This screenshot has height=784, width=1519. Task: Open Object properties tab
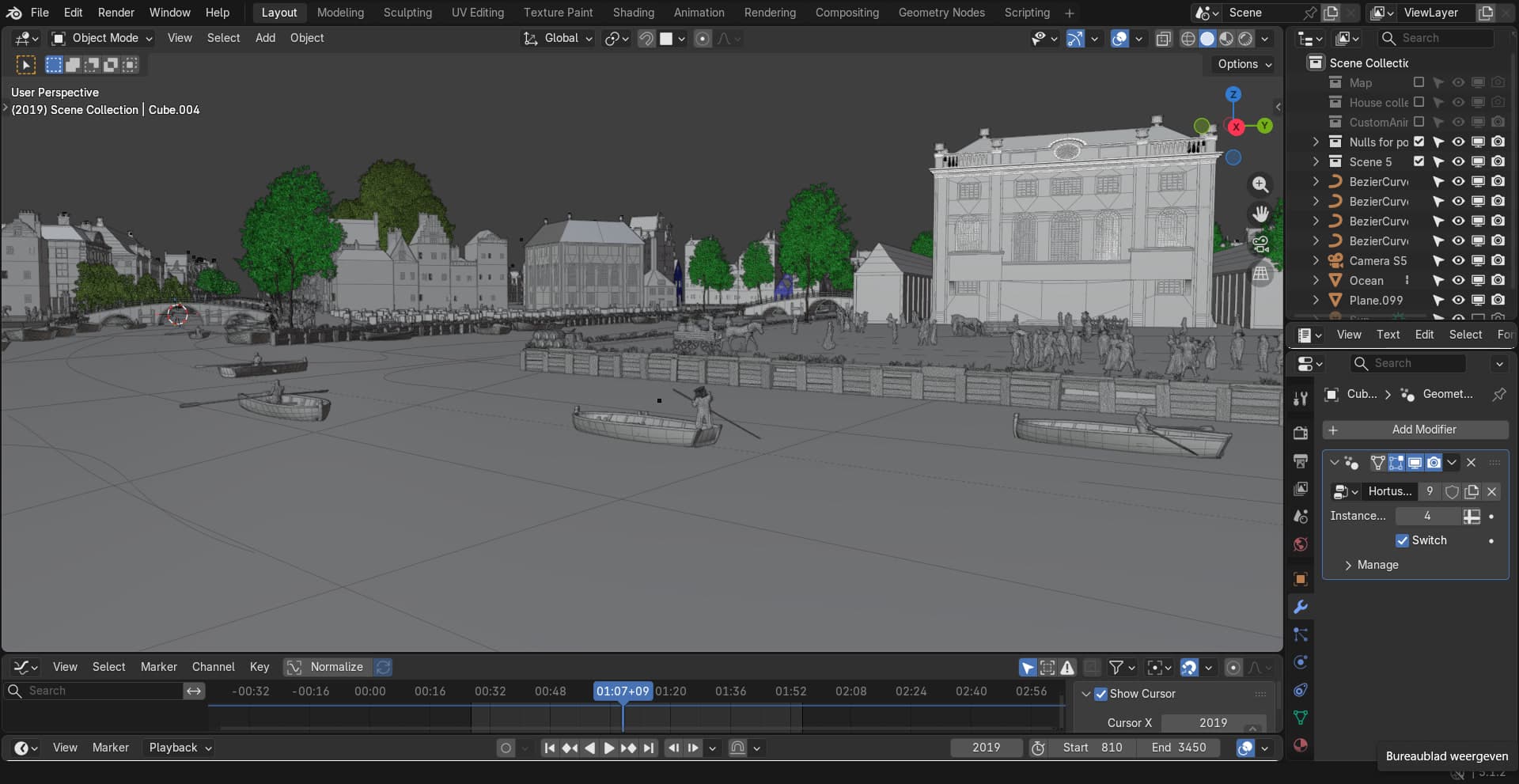(1300, 579)
